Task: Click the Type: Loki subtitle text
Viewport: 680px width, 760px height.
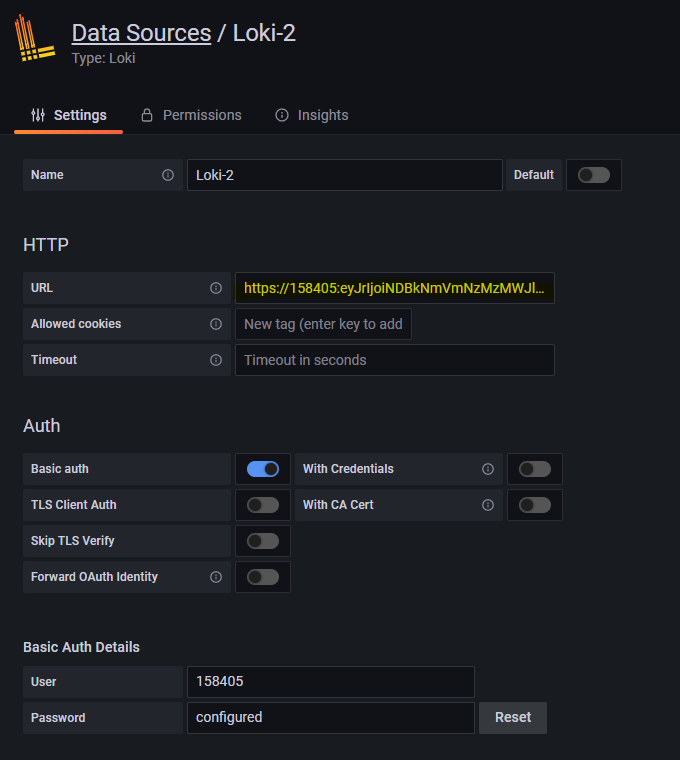Action: (x=104, y=58)
